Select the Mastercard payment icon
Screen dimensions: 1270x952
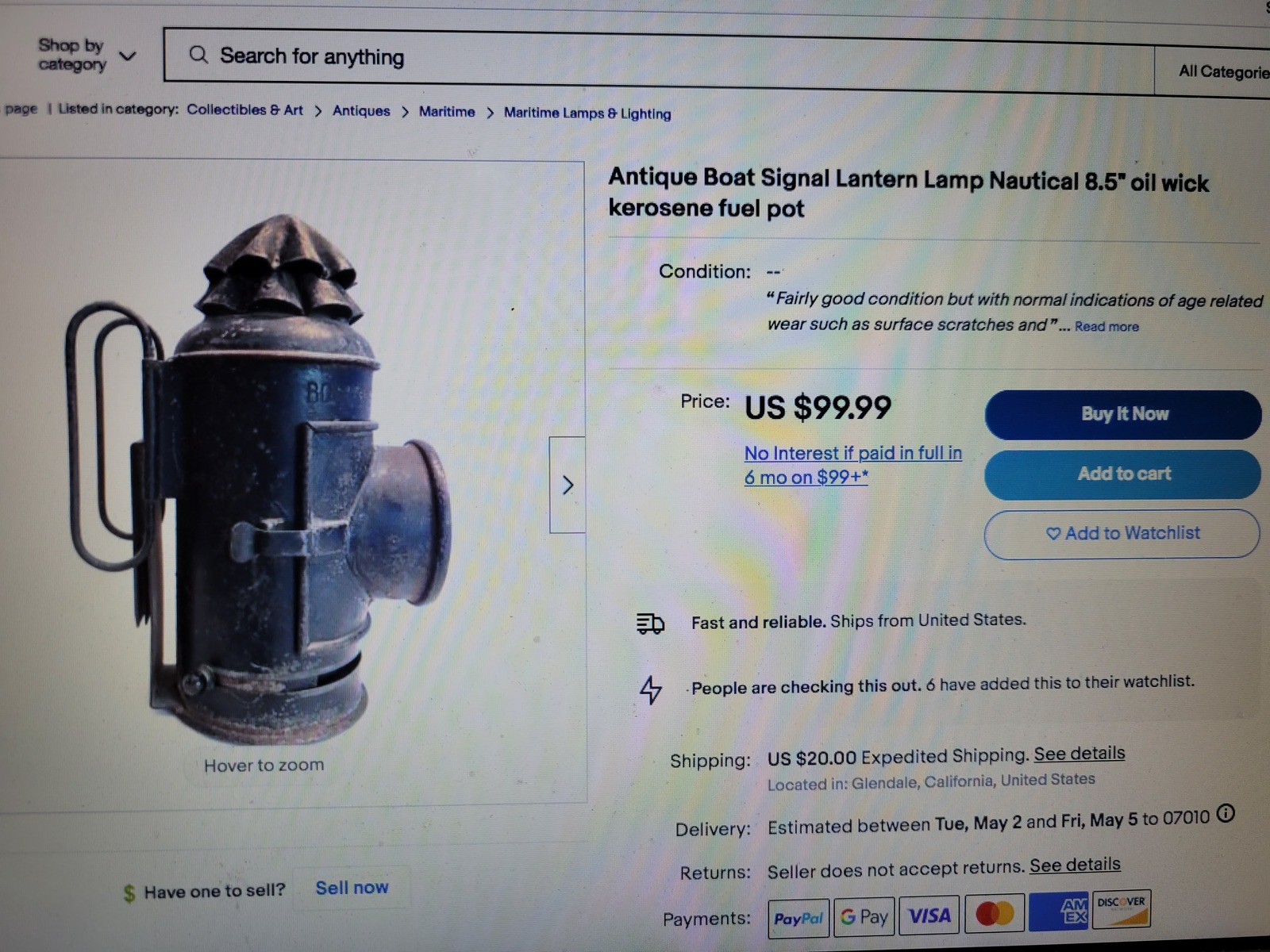(x=995, y=914)
